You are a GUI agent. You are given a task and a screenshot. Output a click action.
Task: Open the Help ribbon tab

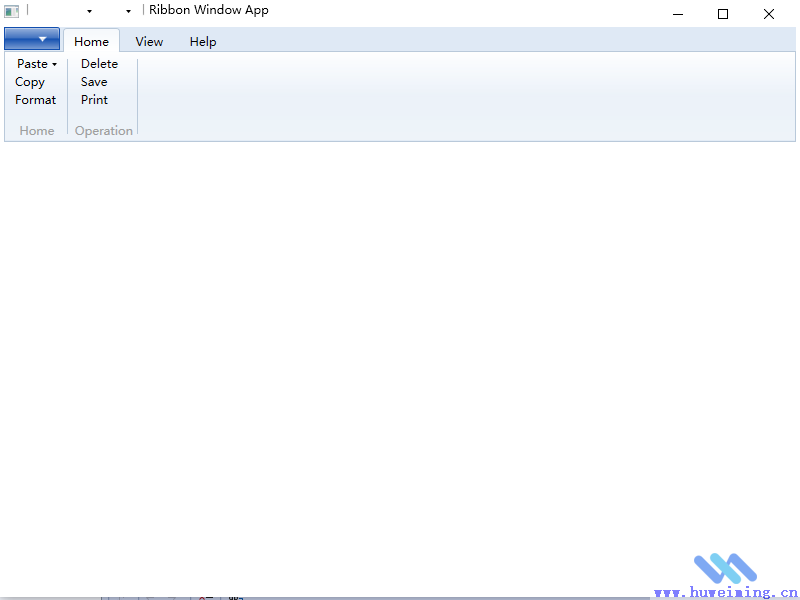pyautogui.click(x=203, y=41)
